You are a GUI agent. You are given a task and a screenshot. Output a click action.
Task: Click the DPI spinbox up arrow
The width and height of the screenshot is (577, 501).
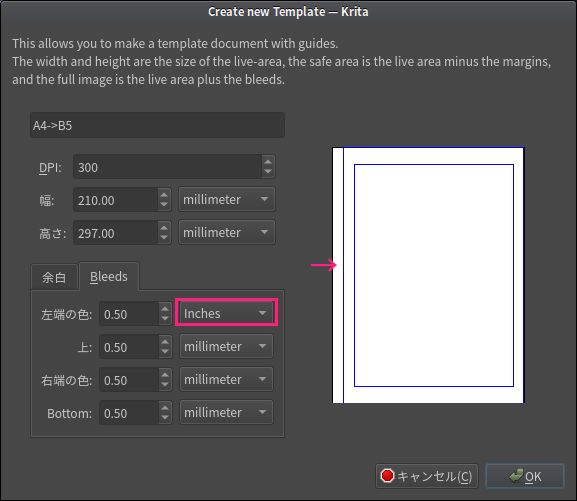pos(268,162)
